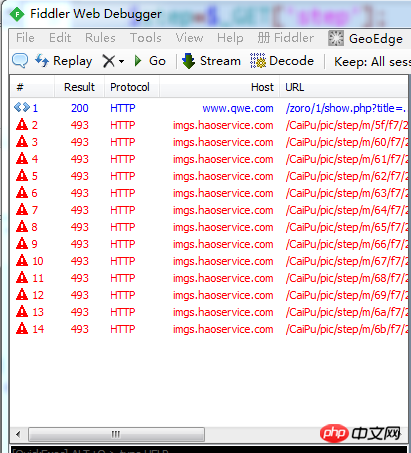Viewport: 411px width, 453px height.
Task: Click warning icon of session 5
Action: [x=22, y=176]
